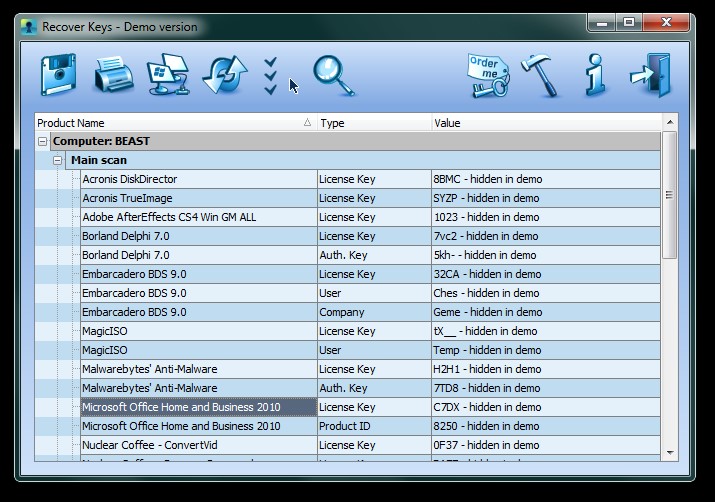Click the refresh arrows icon
This screenshot has width=715, height=502.
pyautogui.click(x=223, y=75)
